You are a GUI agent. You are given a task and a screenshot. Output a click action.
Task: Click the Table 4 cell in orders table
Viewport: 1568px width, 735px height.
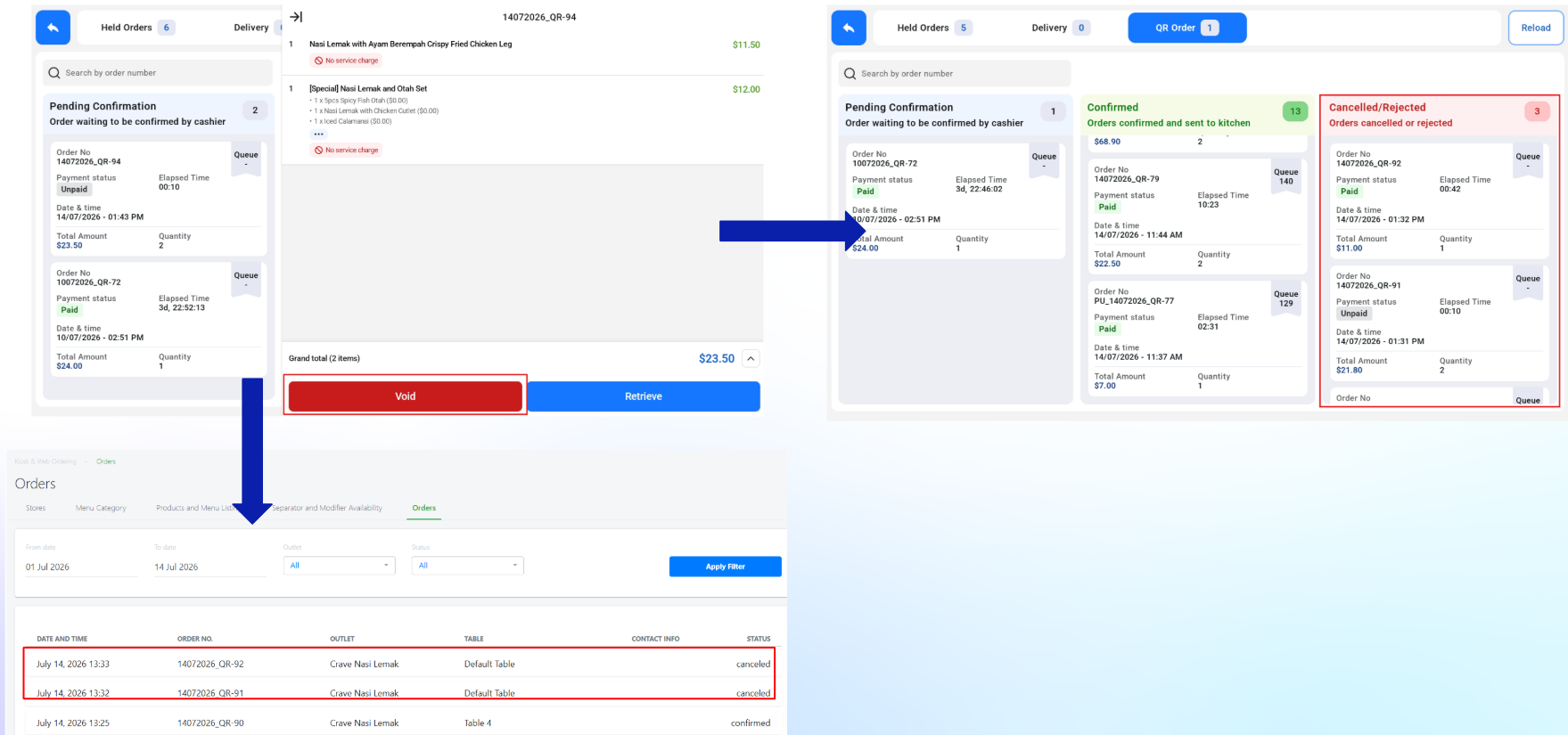click(478, 723)
